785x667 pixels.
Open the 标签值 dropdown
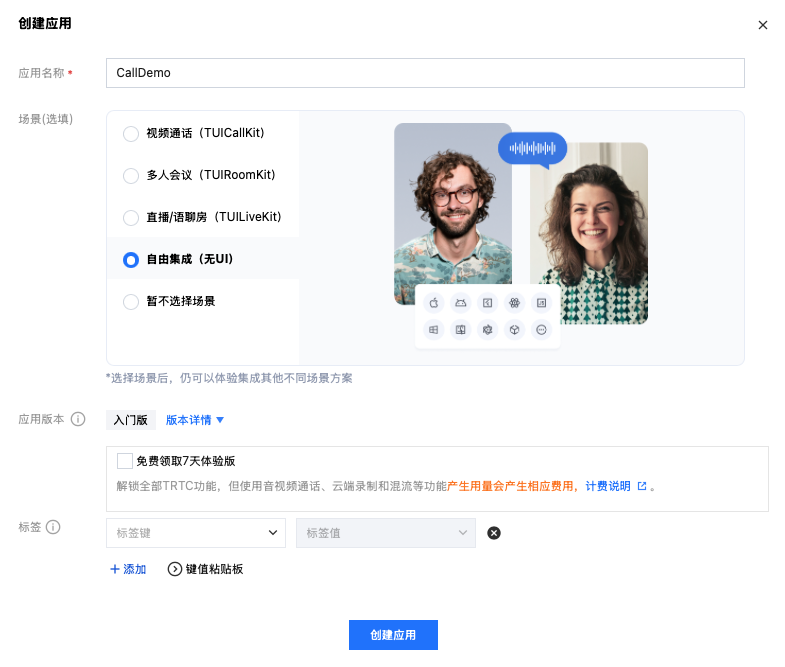point(385,533)
